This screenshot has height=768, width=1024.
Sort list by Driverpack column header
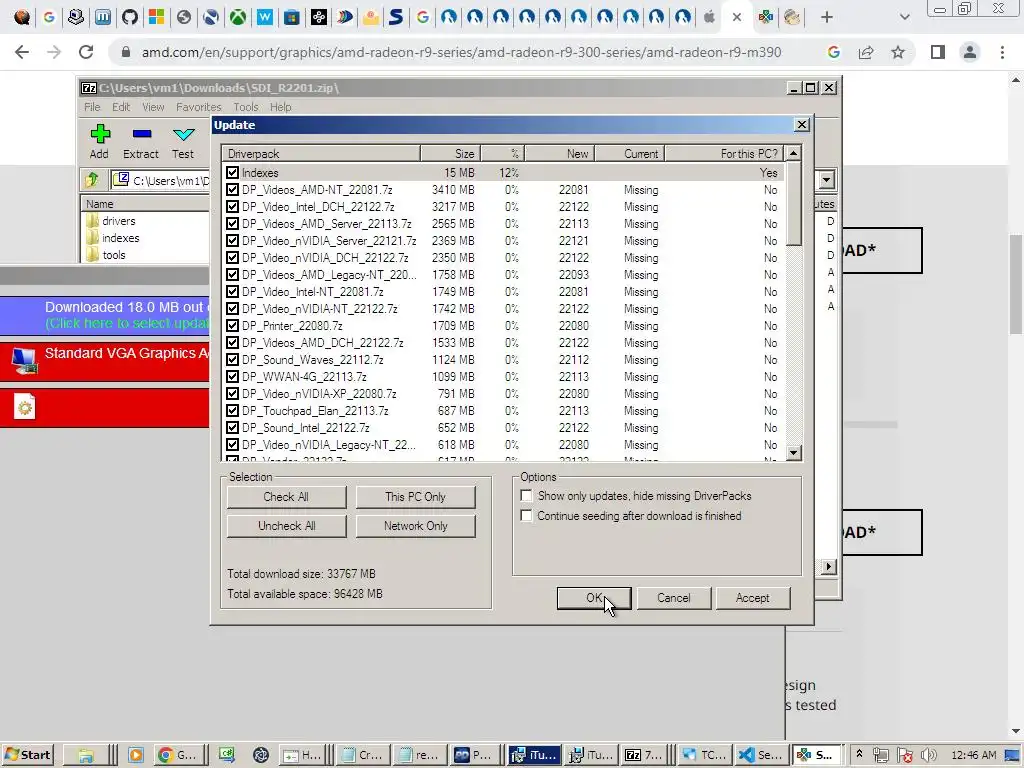321,153
